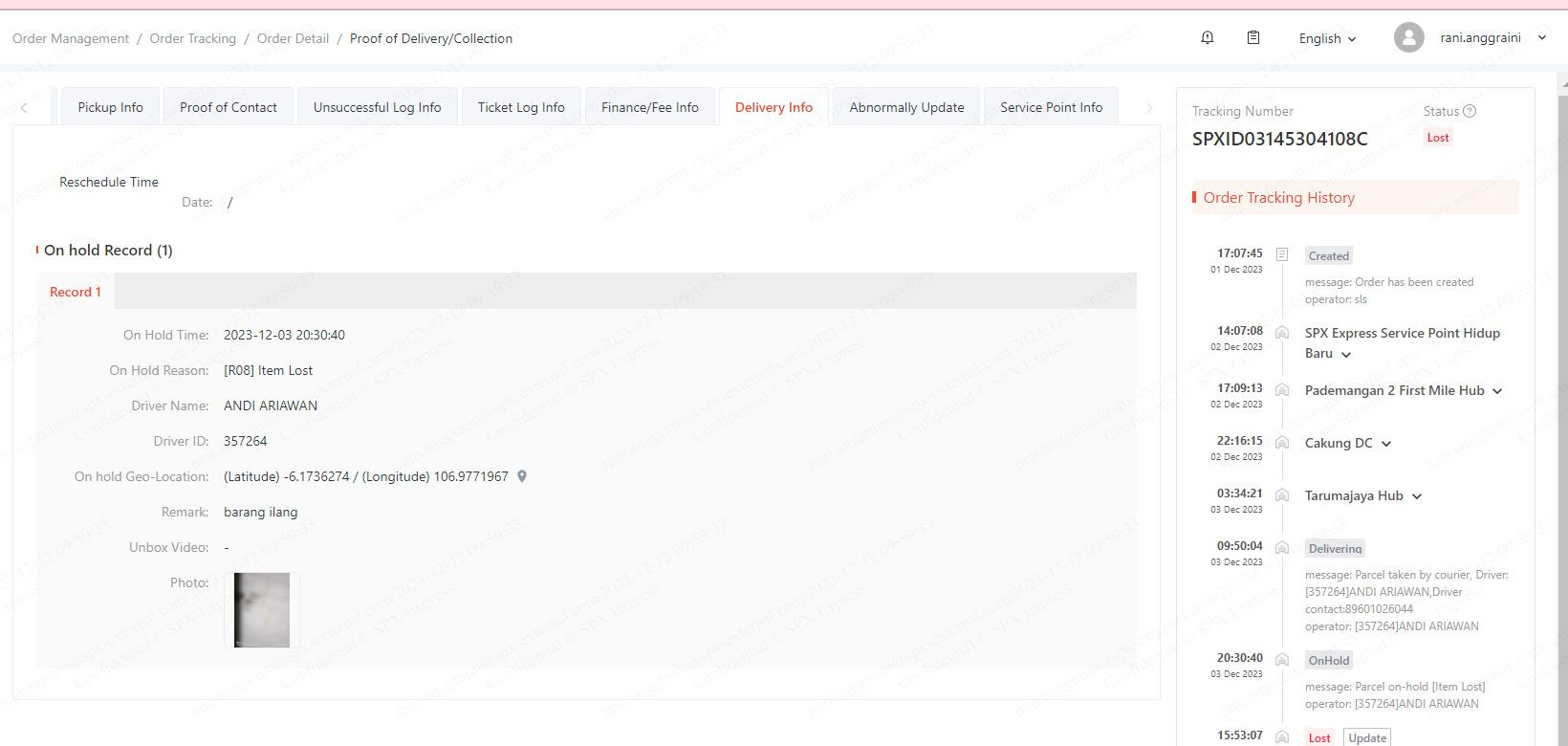Image resolution: width=1568 pixels, height=746 pixels.
Task: Select the Delivery Info tab
Action: (773, 107)
